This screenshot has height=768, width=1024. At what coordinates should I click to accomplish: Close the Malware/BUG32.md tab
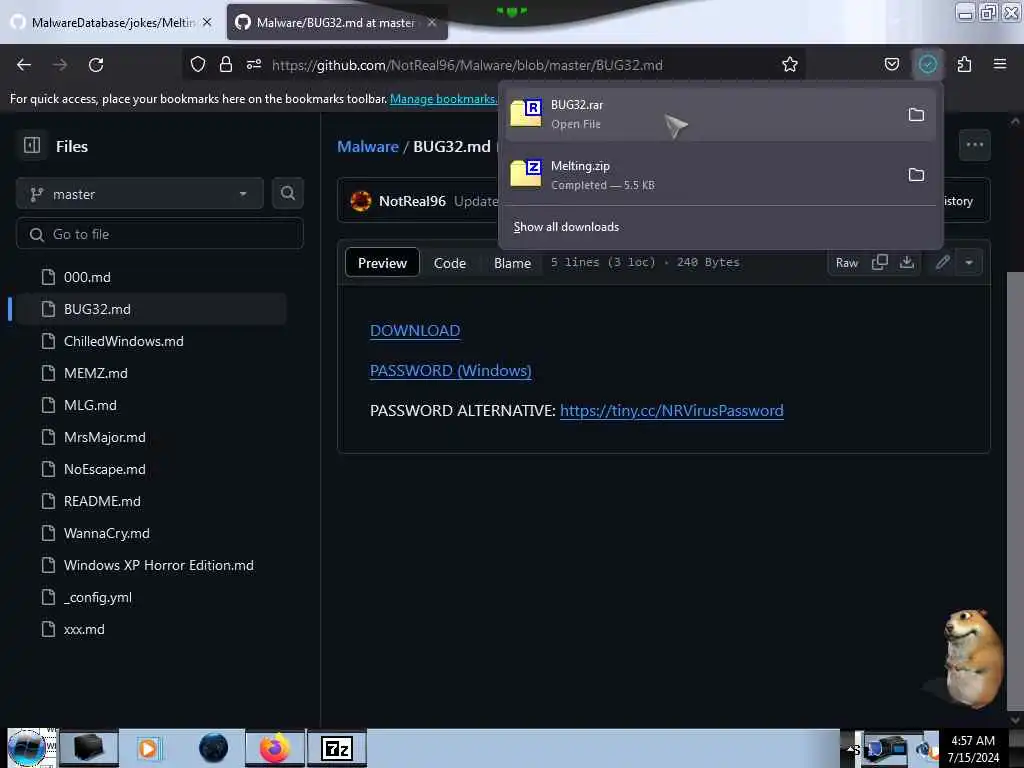(x=432, y=22)
